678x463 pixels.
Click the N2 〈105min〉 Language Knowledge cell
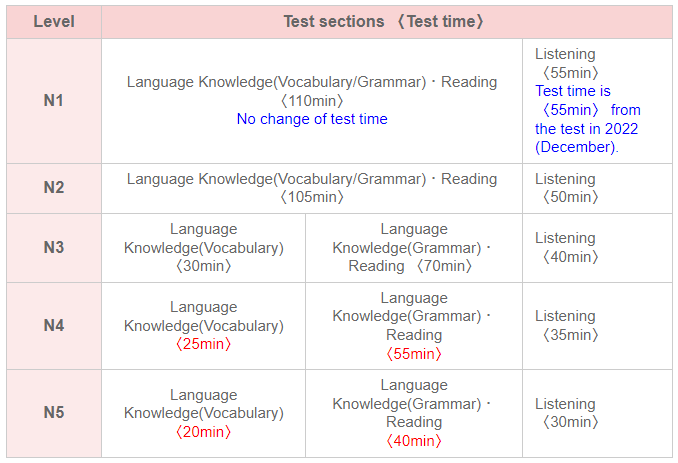(x=312, y=188)
